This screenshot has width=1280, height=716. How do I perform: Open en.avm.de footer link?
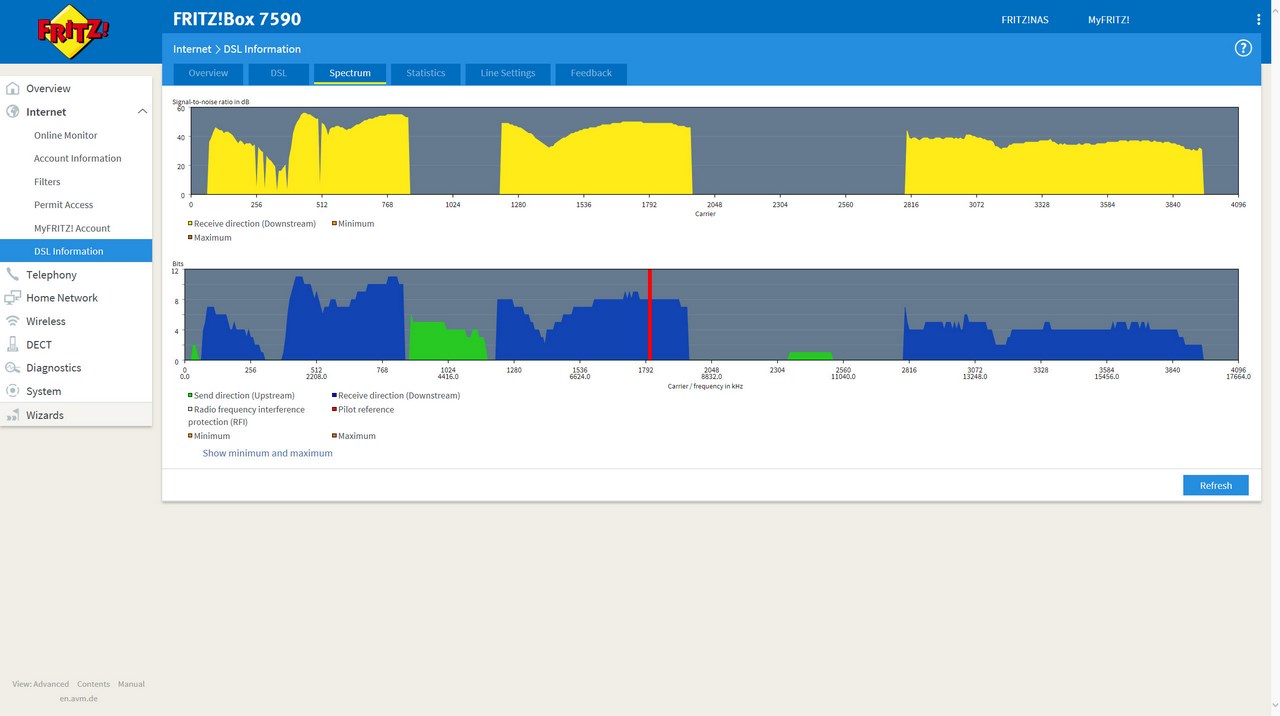click(x=78, y=698)
